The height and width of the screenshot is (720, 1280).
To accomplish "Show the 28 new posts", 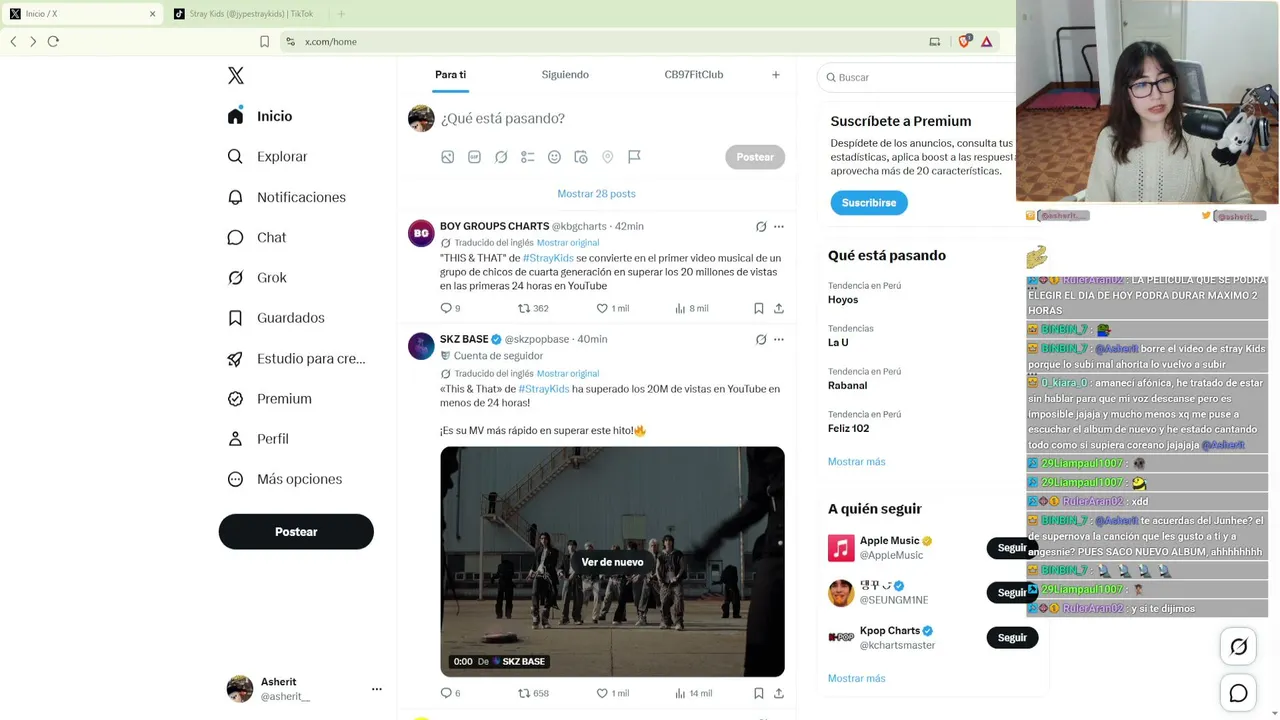I will [596, 194].
